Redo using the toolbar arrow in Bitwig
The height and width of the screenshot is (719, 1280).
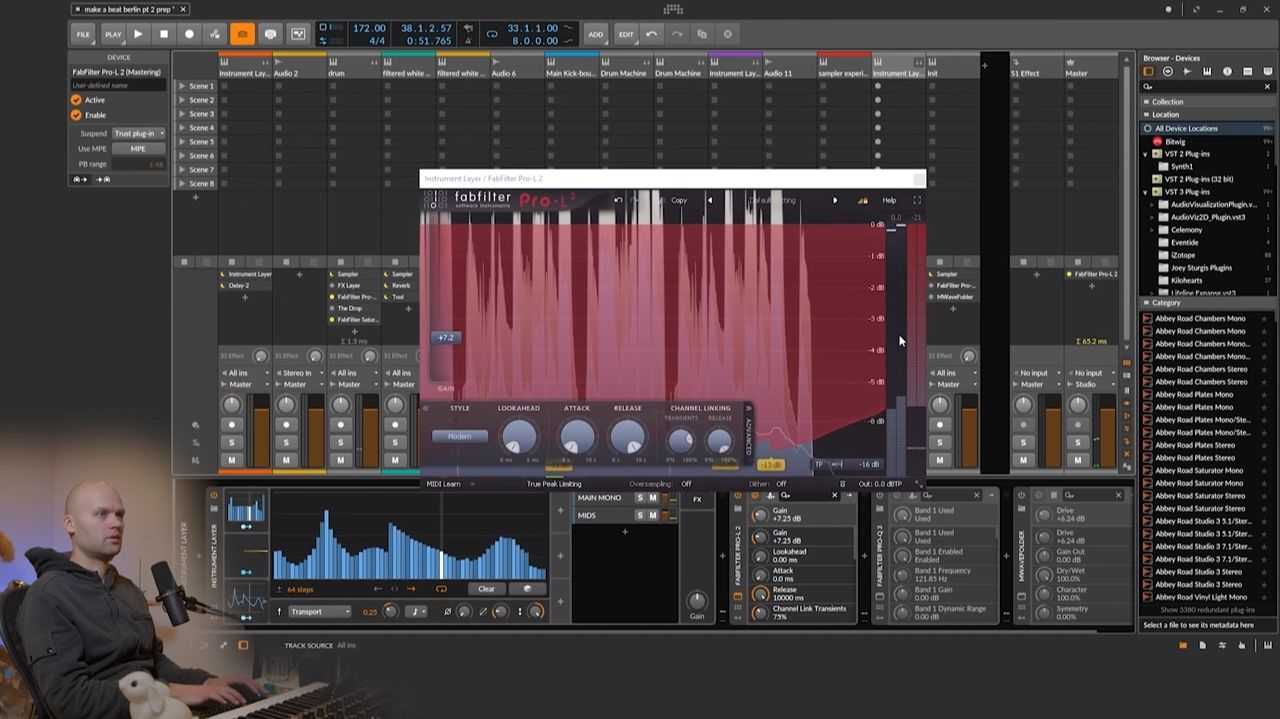point(677,34)
